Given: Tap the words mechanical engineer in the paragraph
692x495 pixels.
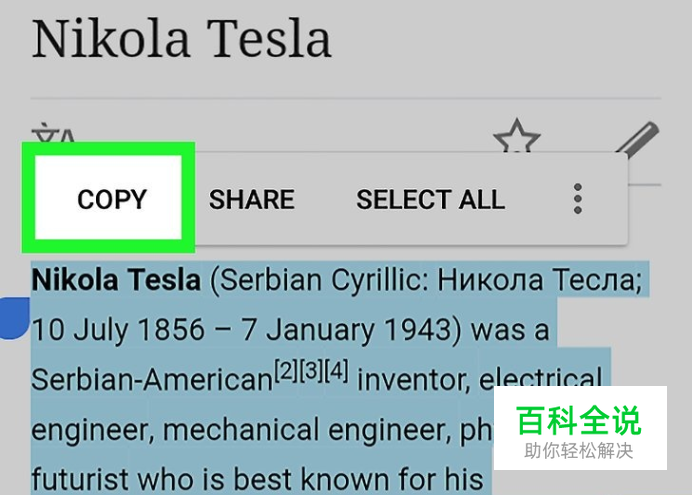Looking at the screenshot, I should click(307, 430).
